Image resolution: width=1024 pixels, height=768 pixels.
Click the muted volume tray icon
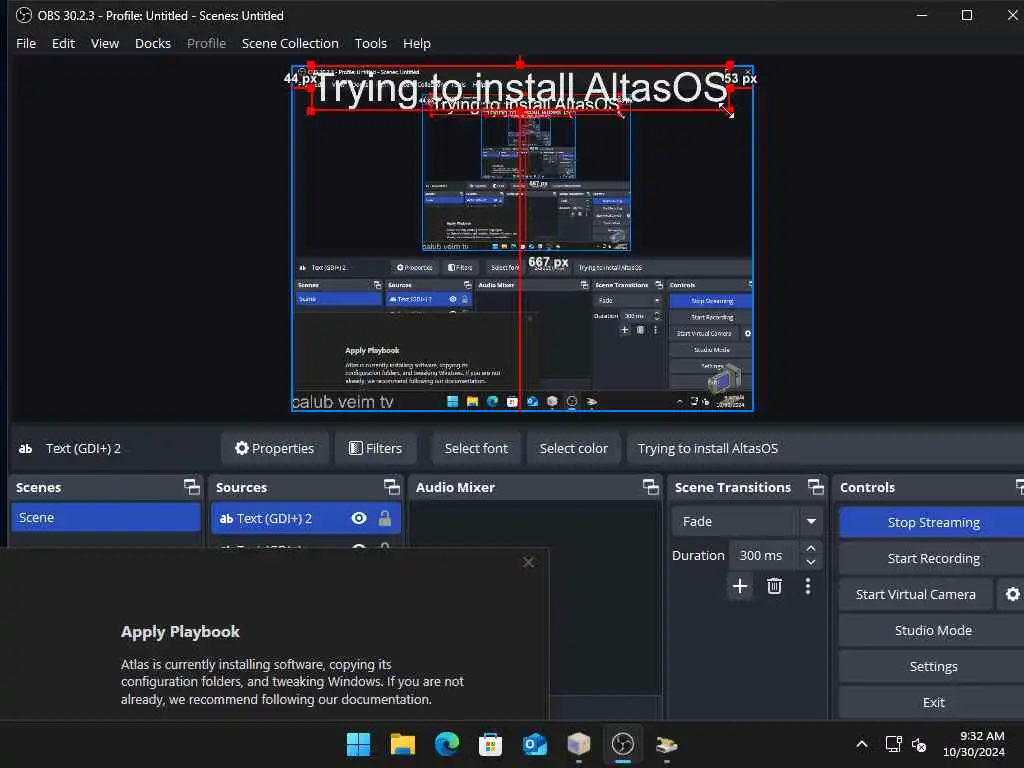[919, 744]
